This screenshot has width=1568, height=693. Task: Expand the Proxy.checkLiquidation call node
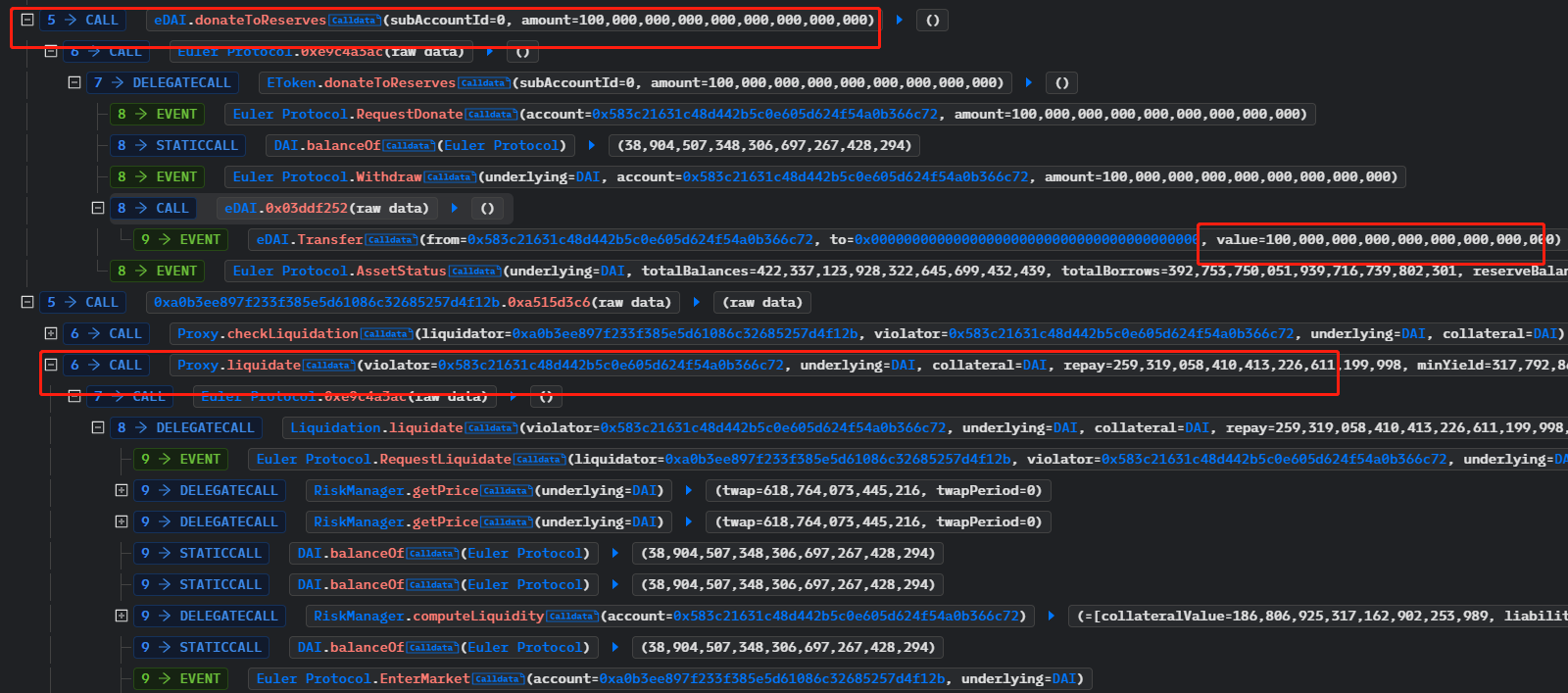click(x=51, y=333)
